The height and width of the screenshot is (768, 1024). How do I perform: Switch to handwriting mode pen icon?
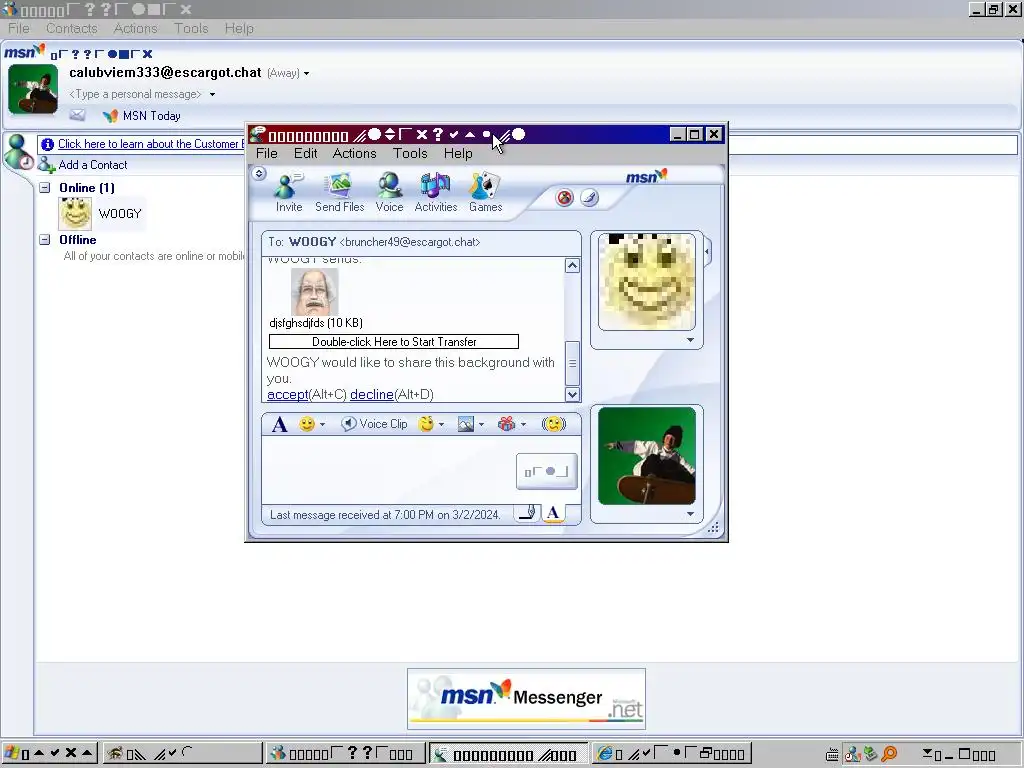click(x=528, y=513)
